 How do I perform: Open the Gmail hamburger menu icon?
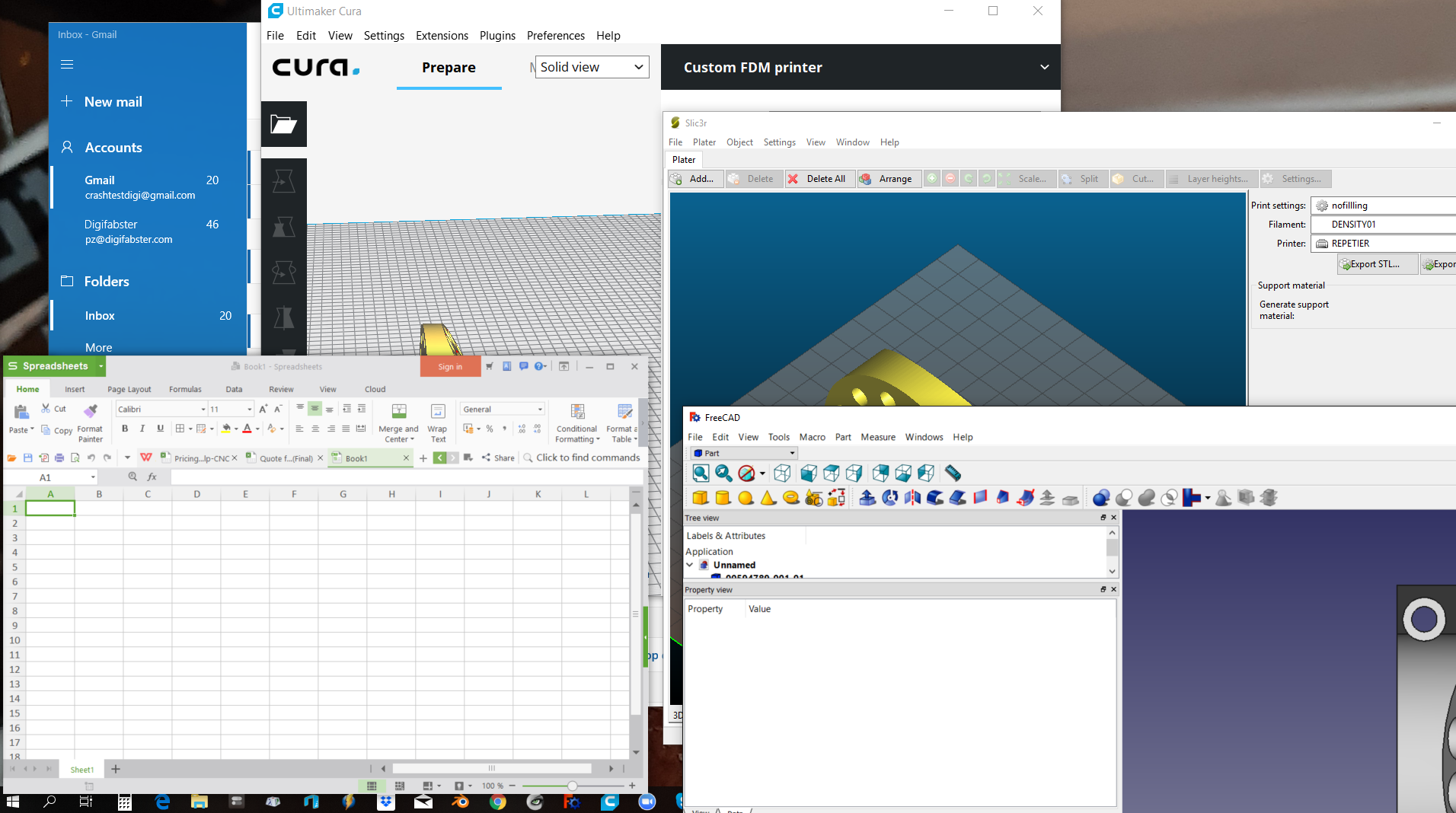click(67, 65)
